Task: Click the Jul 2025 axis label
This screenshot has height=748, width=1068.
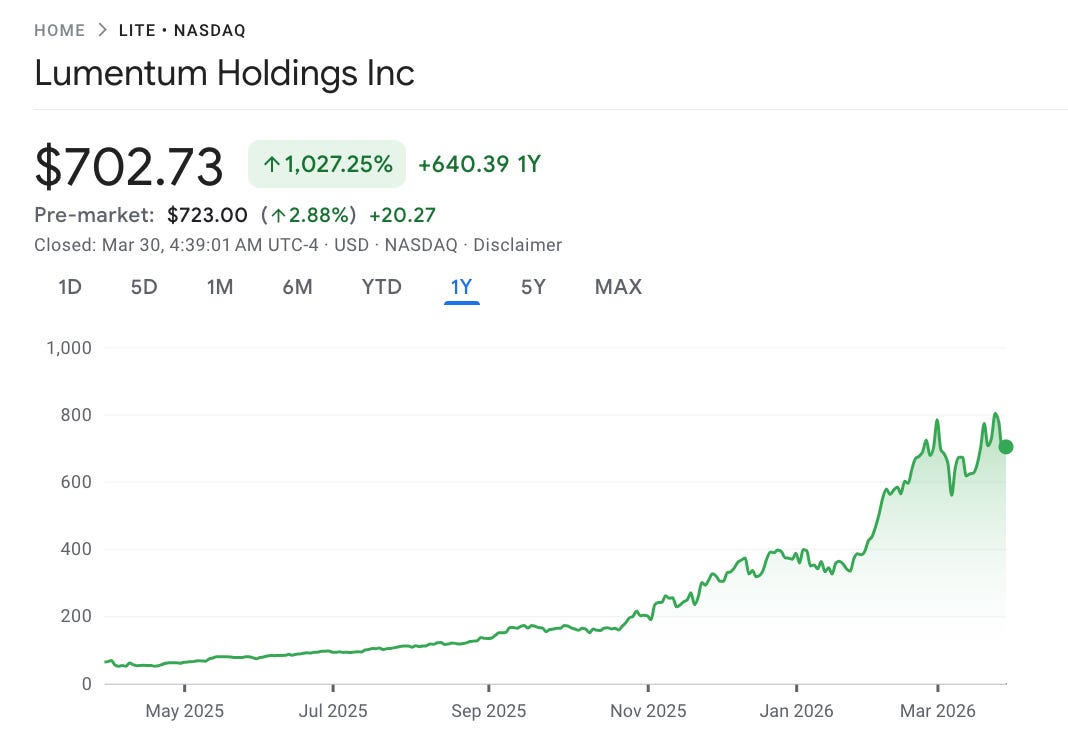Action: pos(333,711)
